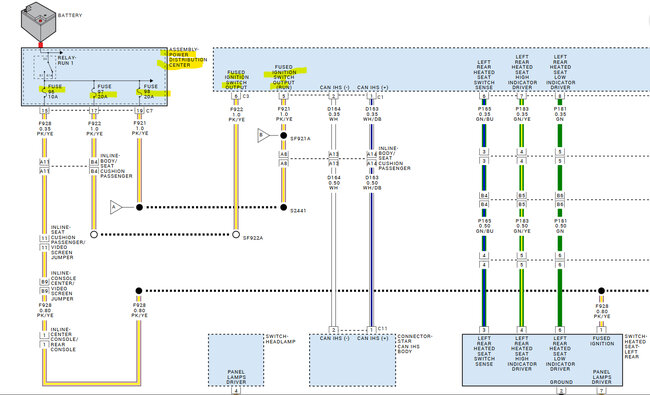Select the P165 0.50 GN/BU wire label
The height and width of the screenshot is (395, 650).
(484, 226)
